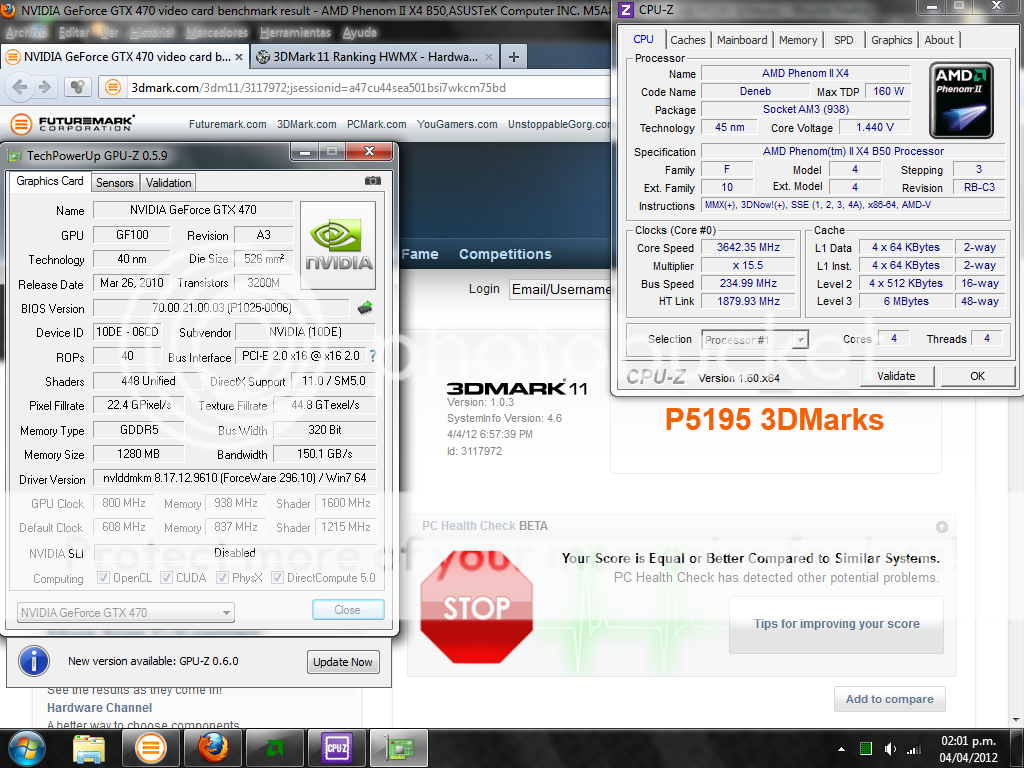Click the Firefox forward arrow button

44,87
